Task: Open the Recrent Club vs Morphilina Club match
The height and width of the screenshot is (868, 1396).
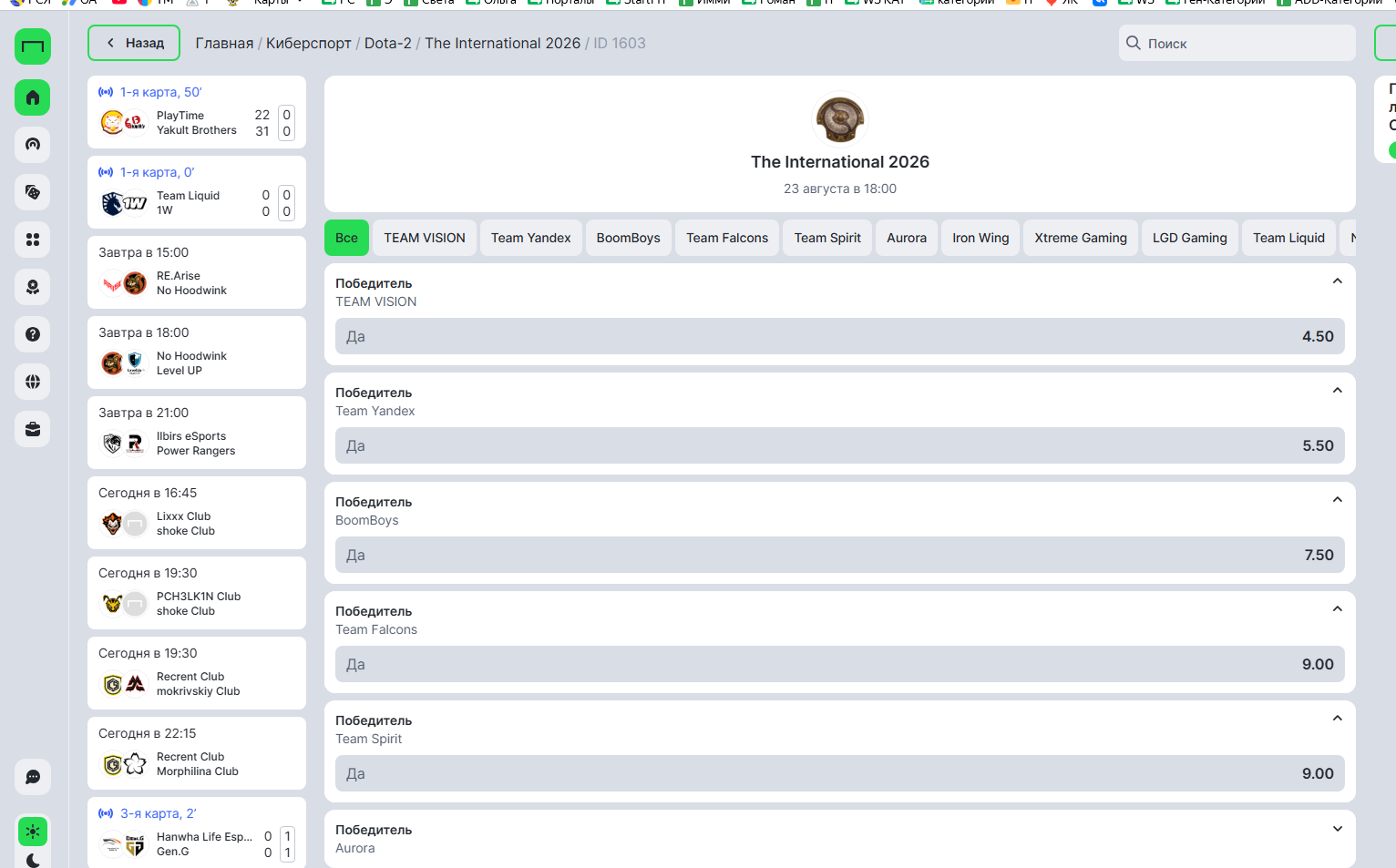Action: coord(197,753)
